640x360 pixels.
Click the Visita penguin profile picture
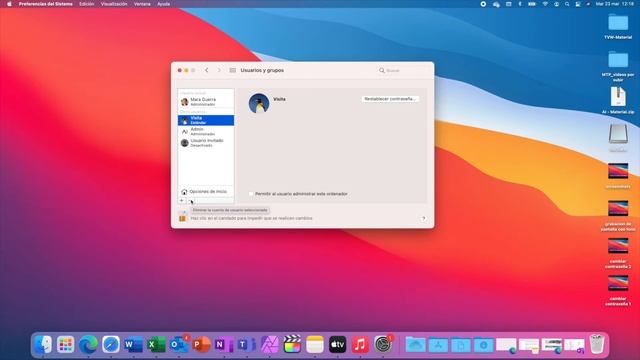(x=259, y=103)
